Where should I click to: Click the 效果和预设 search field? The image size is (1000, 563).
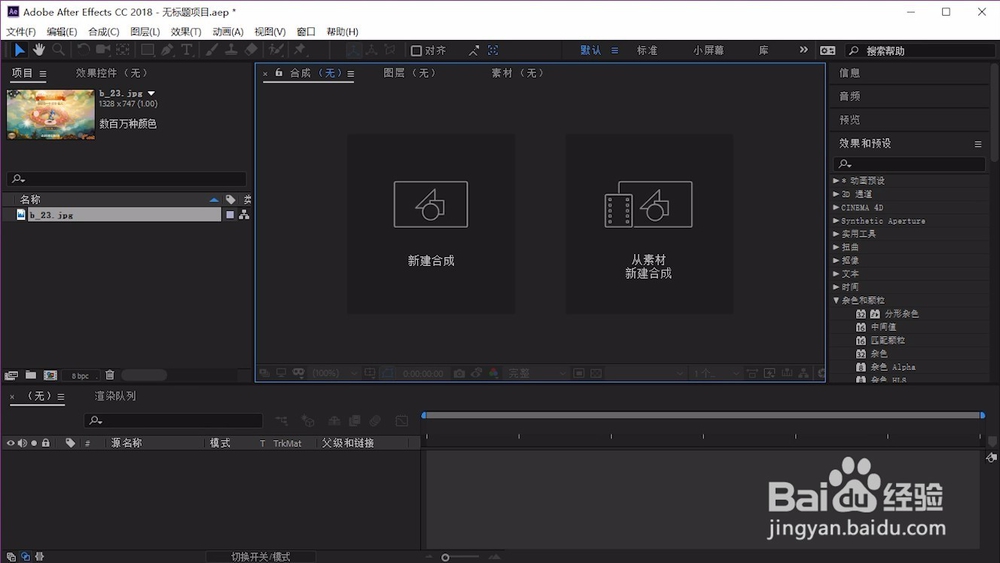[x=909, y=164]
